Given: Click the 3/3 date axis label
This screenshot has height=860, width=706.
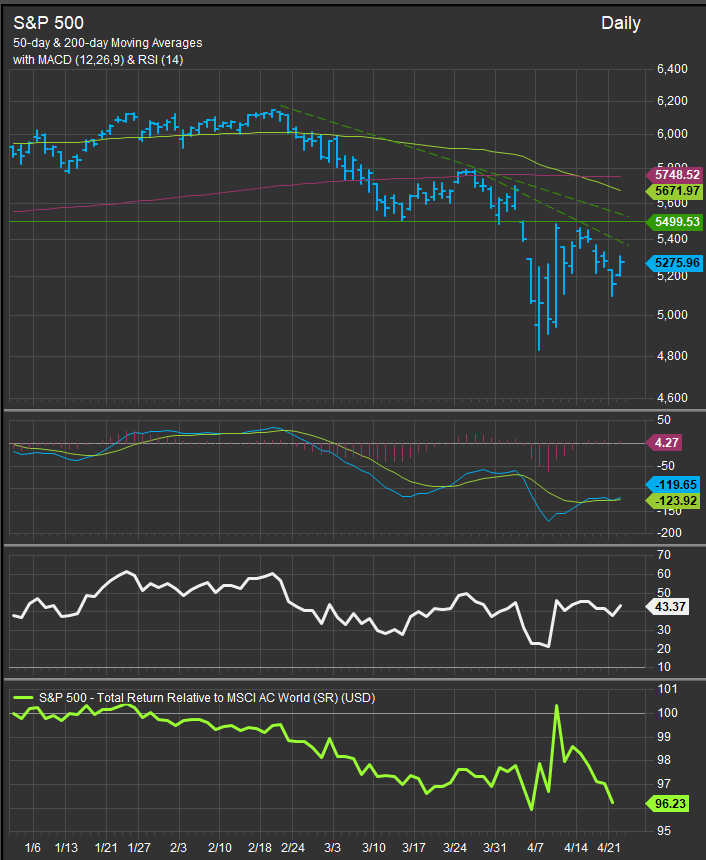Looking at the screenshot, I should tap(332, 848).
